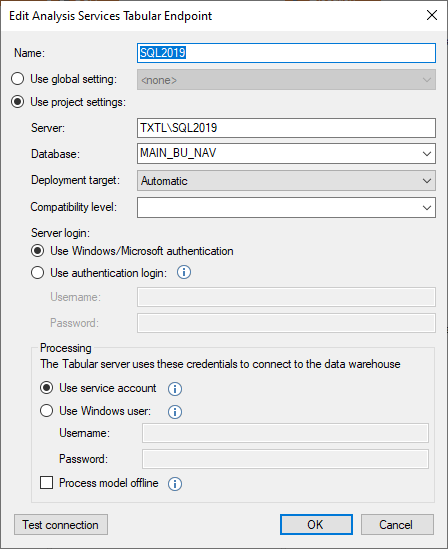Select the Use project settings radio button
Screen dimensions: 448x549
coord(18,102)
